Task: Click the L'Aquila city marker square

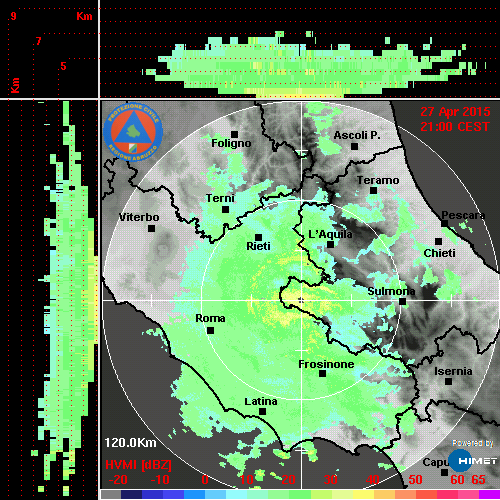Action: (x=330, y=244)
